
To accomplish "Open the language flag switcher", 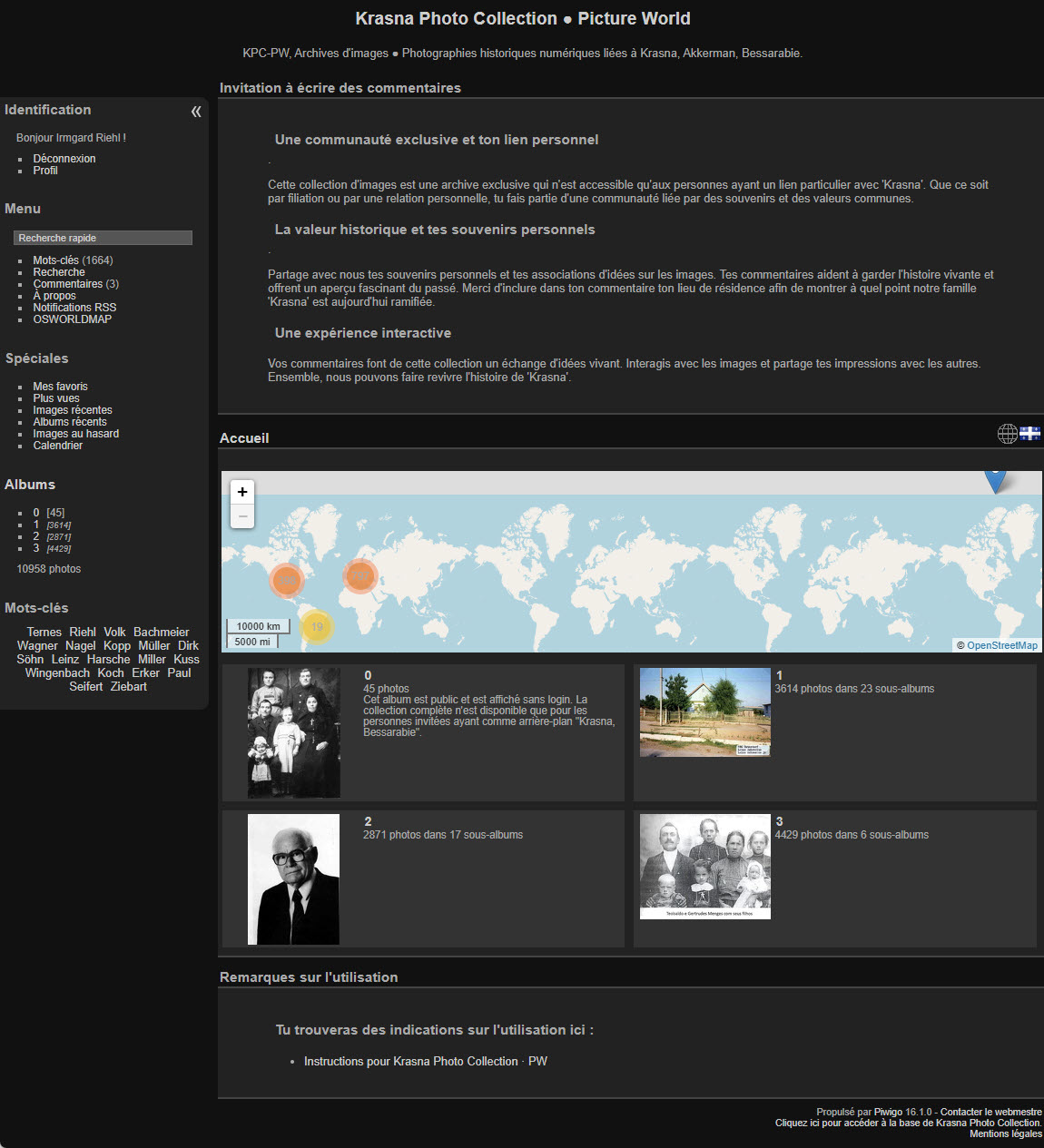I will pyautogui.click(x=1029, y=434).
